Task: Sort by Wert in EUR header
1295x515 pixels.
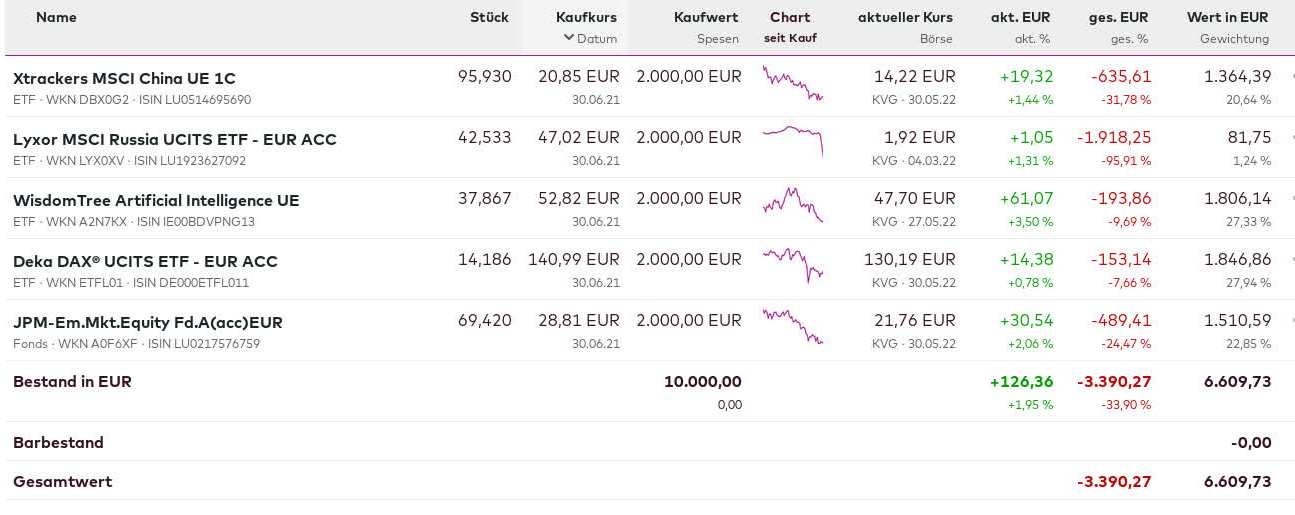Action: point(1227,17)
